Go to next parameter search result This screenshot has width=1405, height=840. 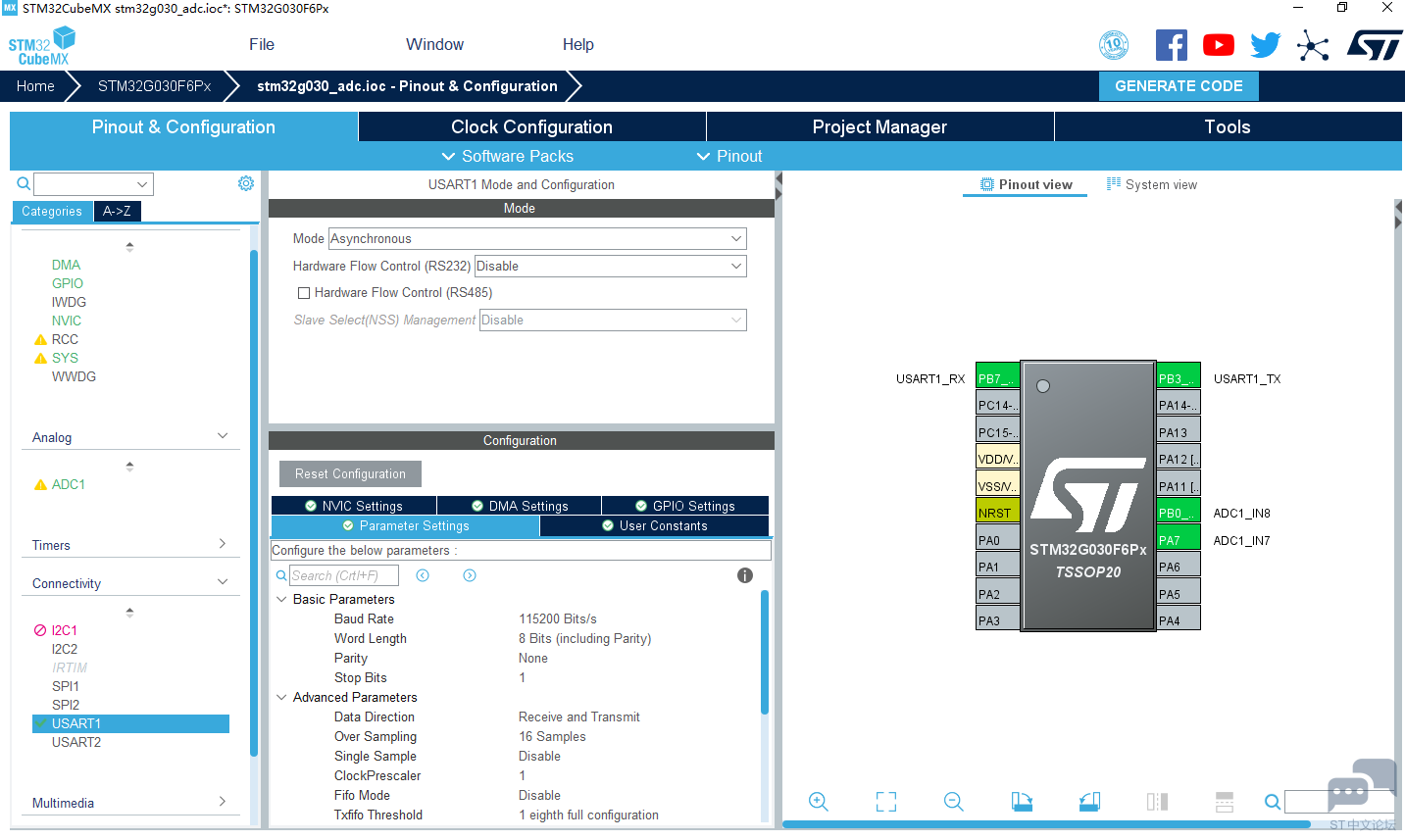click(x=470, y=575)
